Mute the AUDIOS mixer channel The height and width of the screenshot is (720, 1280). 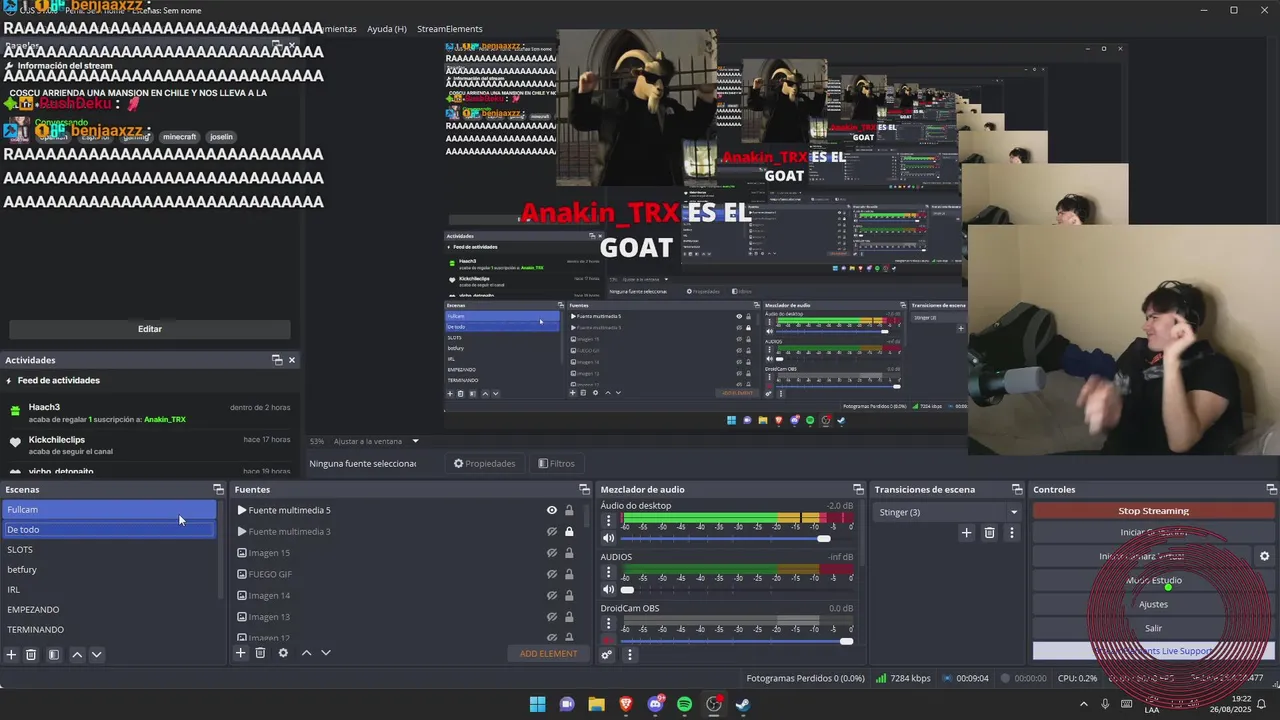point(607,590)
